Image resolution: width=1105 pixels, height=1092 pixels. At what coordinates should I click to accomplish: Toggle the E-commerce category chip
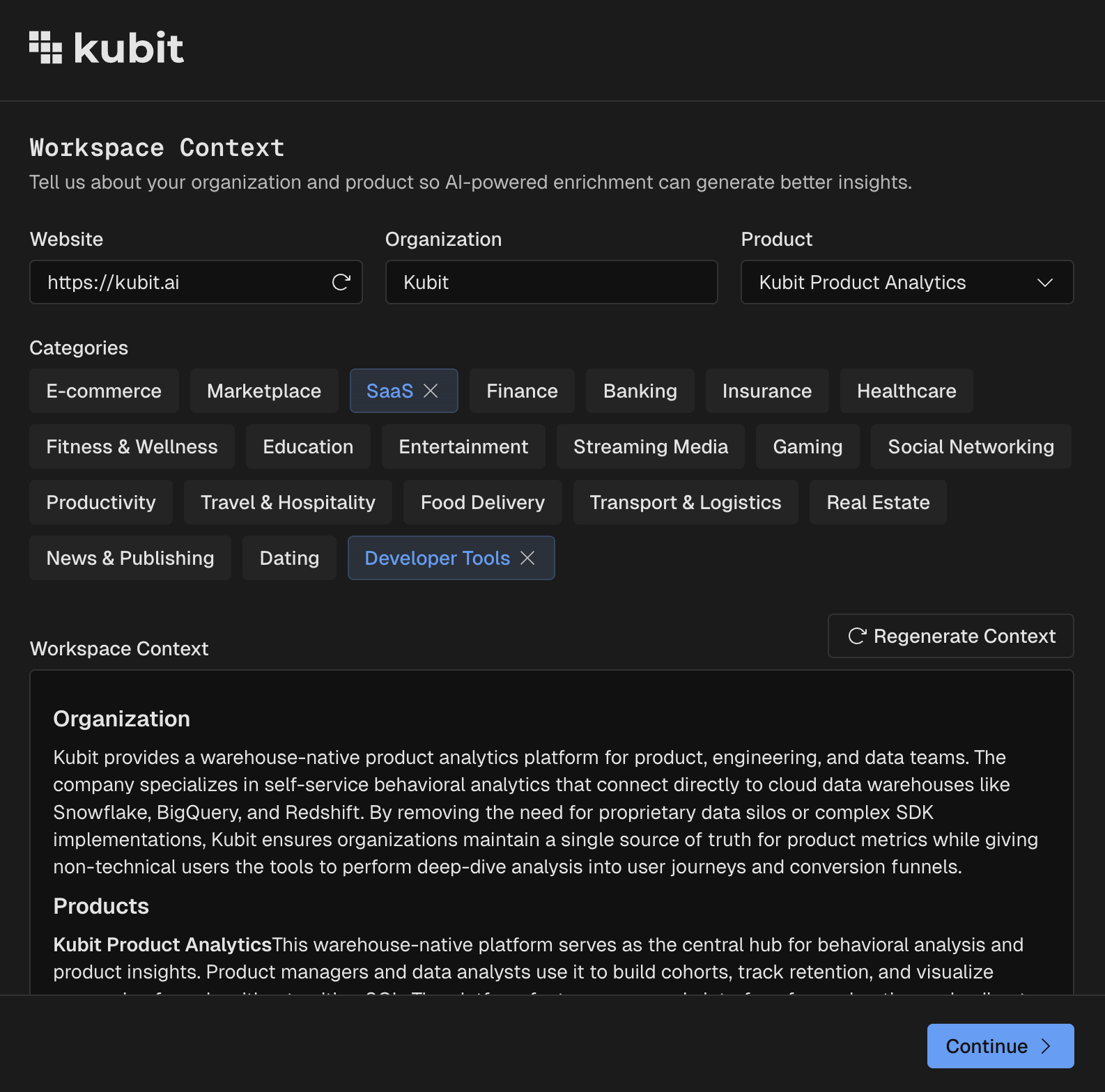click(x=104, y=391)
